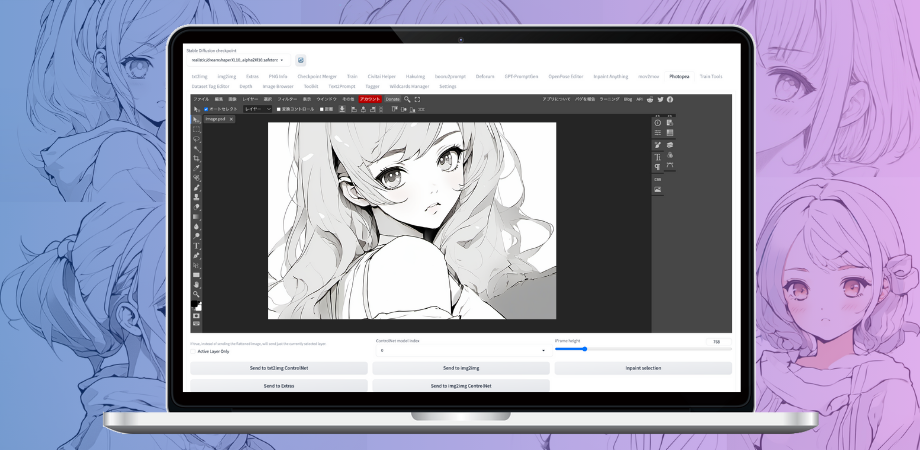Expand the ControlNet model index dropdown
Viewport: 920px width, 450px height.
point(461,351)
